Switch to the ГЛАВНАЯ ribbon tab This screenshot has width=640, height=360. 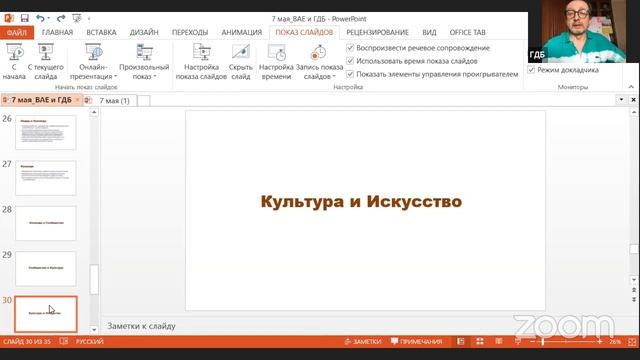click(x=57, y=33)
